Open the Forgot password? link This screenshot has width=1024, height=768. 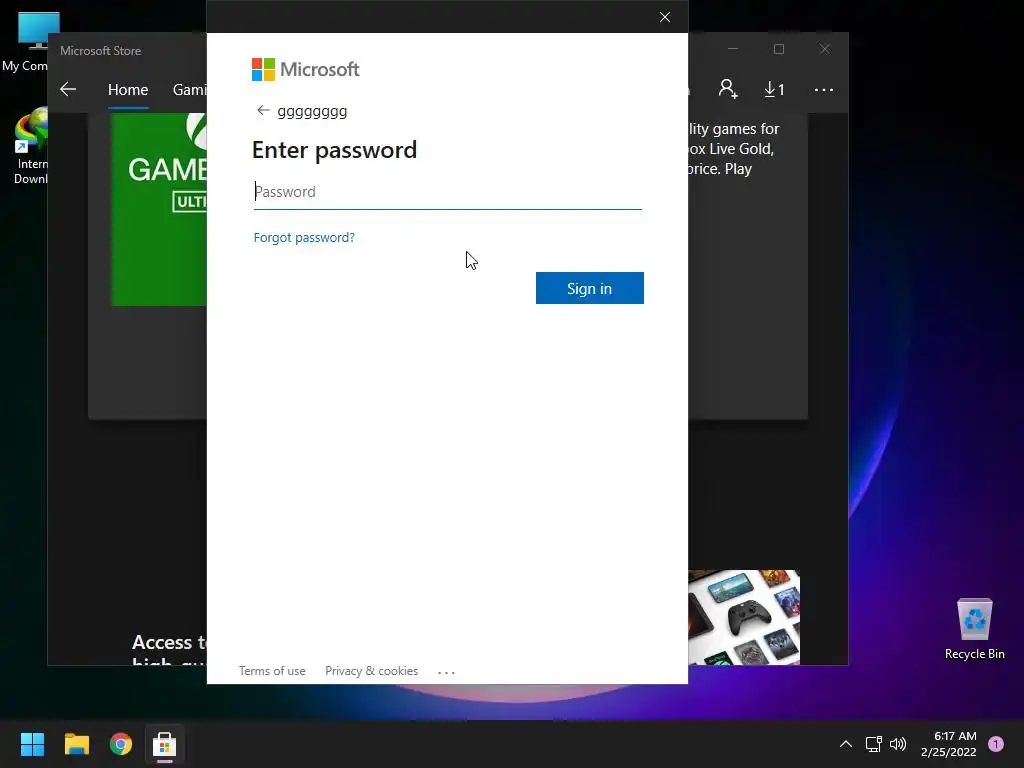(304, 238)
